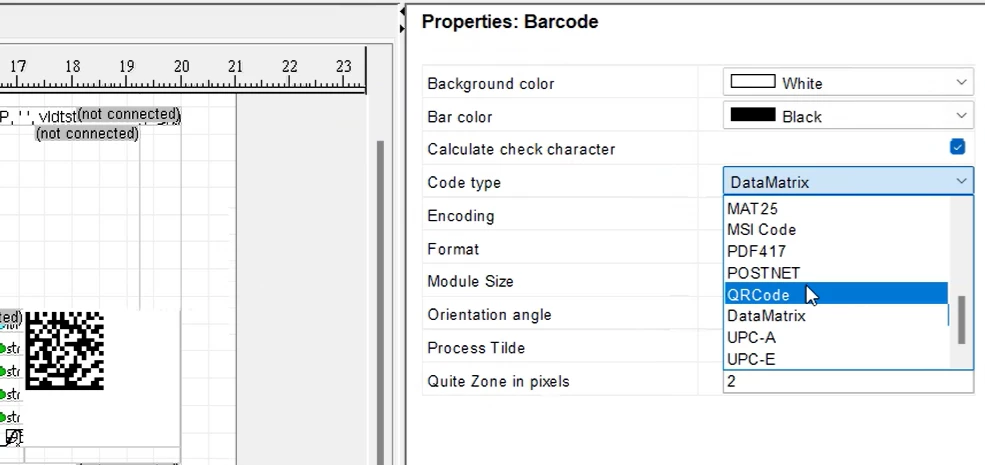Image resolution: width=985 pixels, height=465 pixels.
Task: Click the black bar color swatch
Action: pos(753,115)
